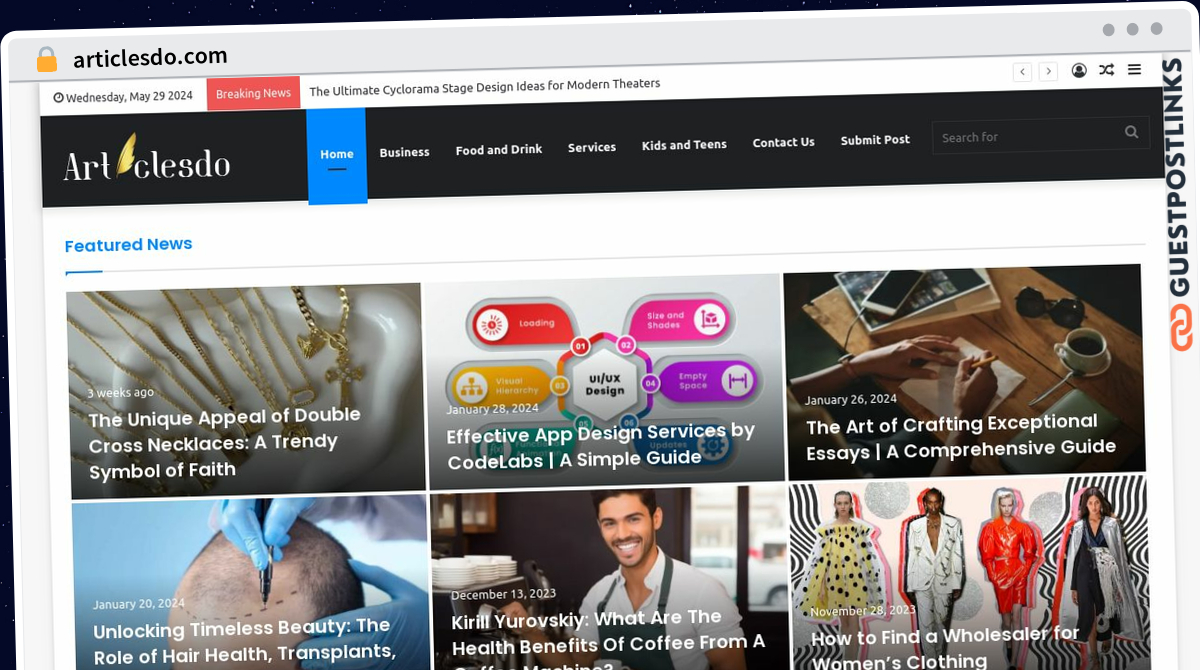Show the previous breaking news headline
Image resolution: width=1200 pixels, height=670 pixels.
(1022, 71)
